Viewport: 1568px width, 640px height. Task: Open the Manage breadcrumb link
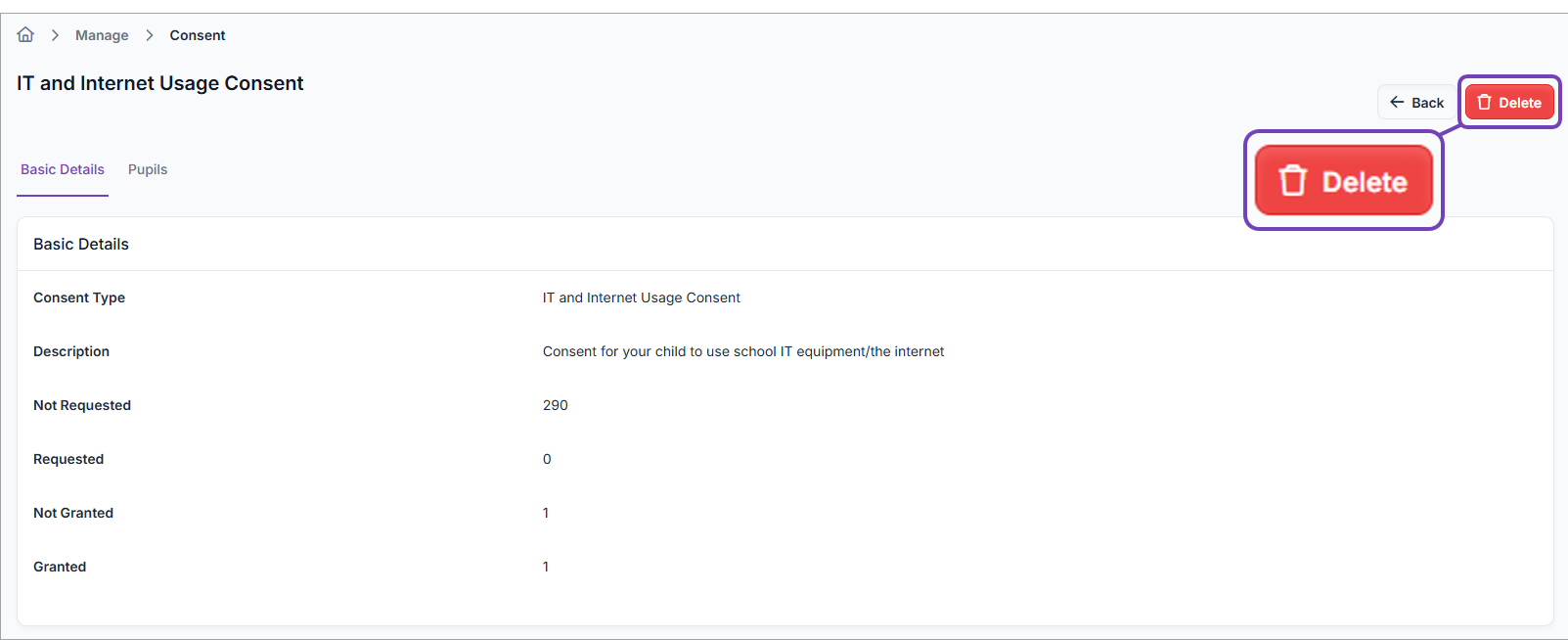tap(102, 35)
